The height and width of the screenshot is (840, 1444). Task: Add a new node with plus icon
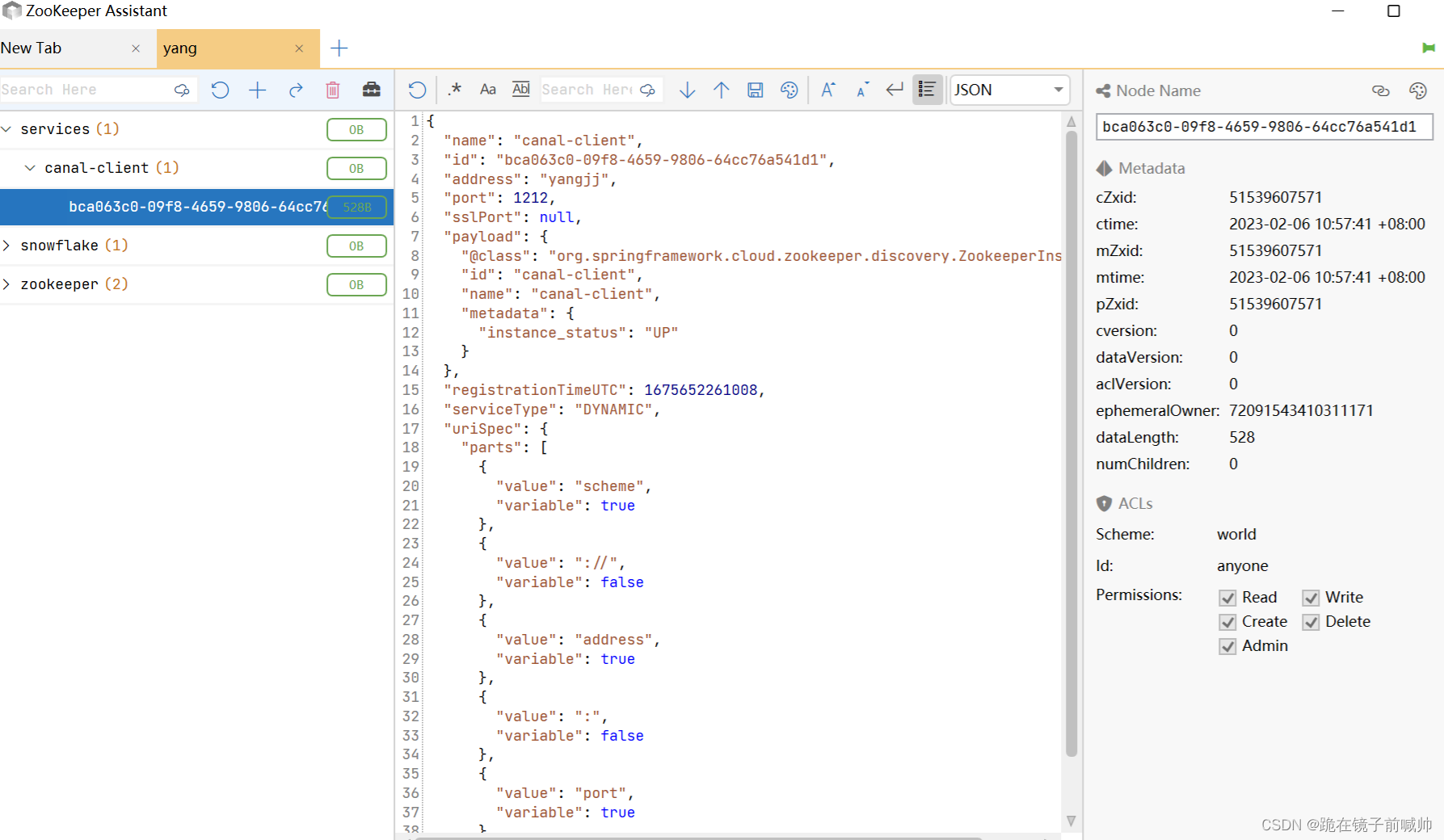[257, 90]
